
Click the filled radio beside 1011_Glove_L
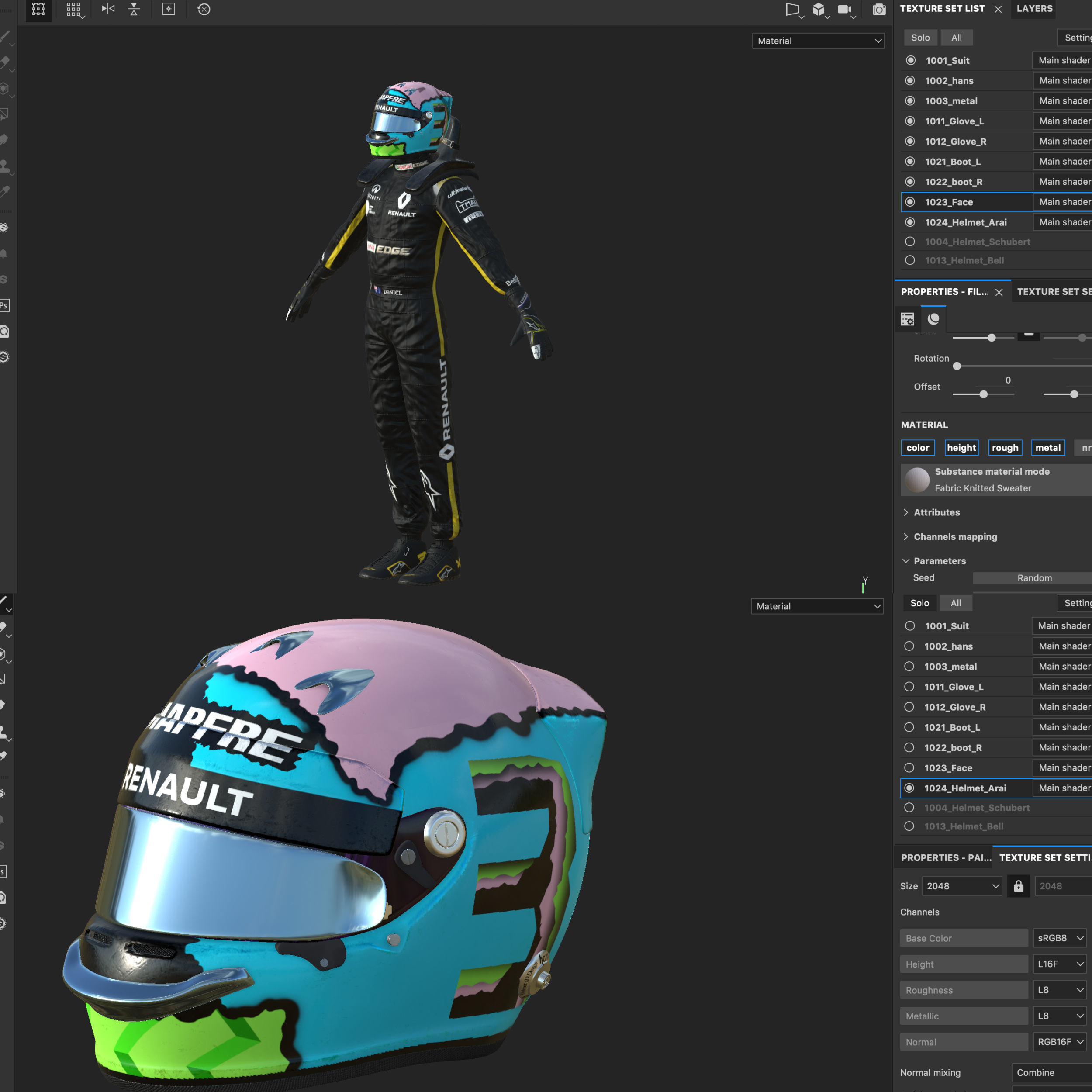910,121
